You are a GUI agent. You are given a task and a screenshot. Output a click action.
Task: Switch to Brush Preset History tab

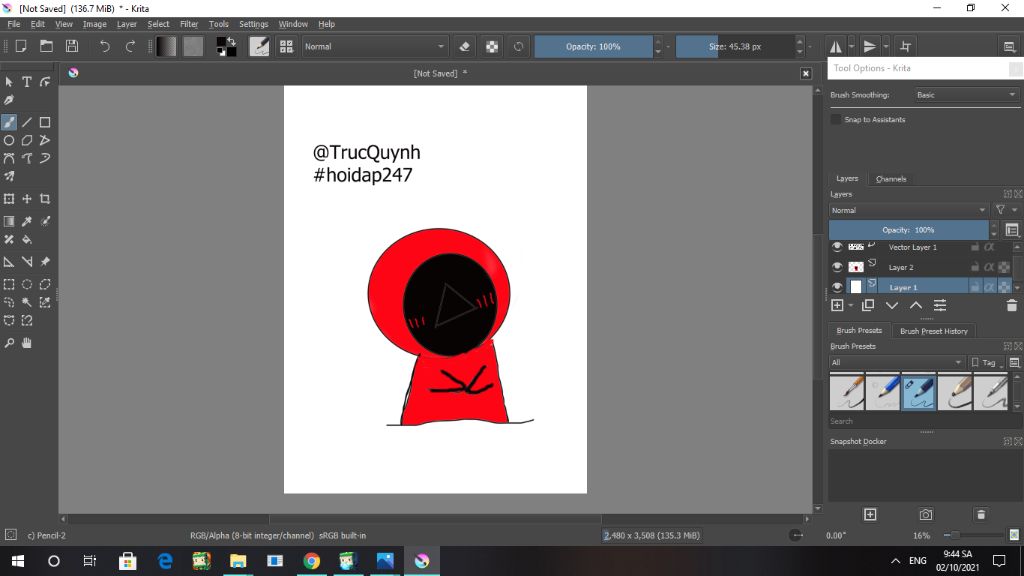pos(934,331)
